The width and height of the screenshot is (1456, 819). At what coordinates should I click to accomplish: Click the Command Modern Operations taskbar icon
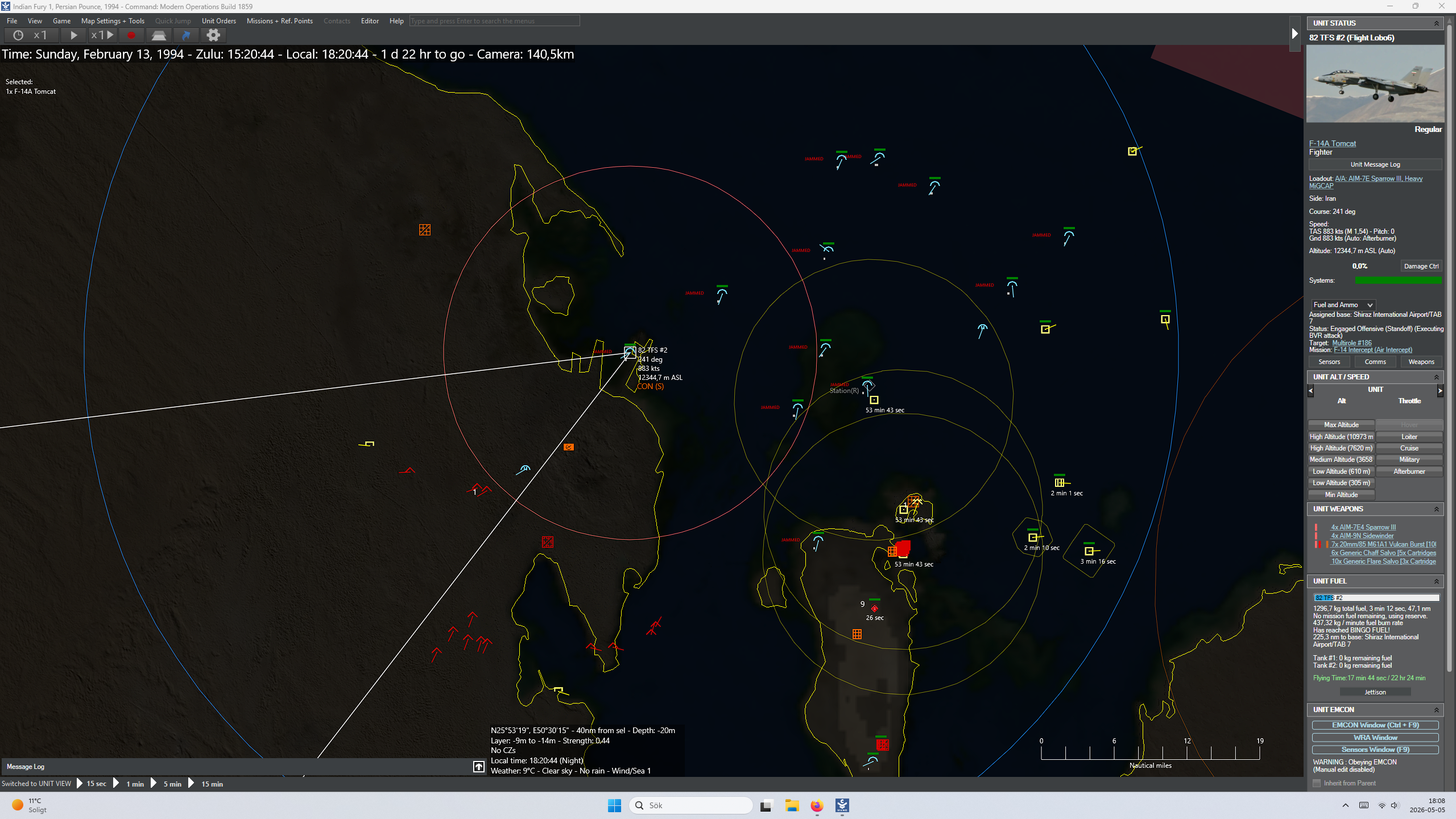tap(842, 805)
